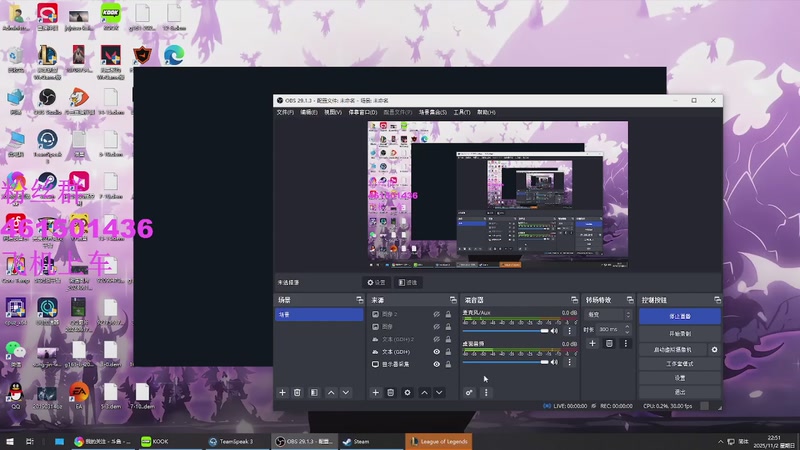Adjust transition duration 300 ms stepper
Screen dimensions: 800x450
(628, 329)
